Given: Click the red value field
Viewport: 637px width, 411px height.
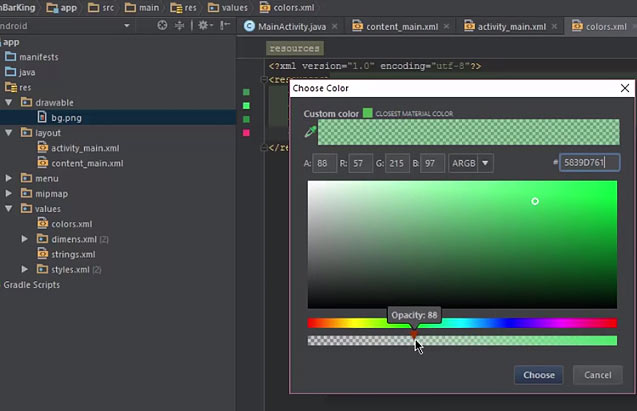Looking at the screenshot, I should pyautogui.click(x=360, y=163).
